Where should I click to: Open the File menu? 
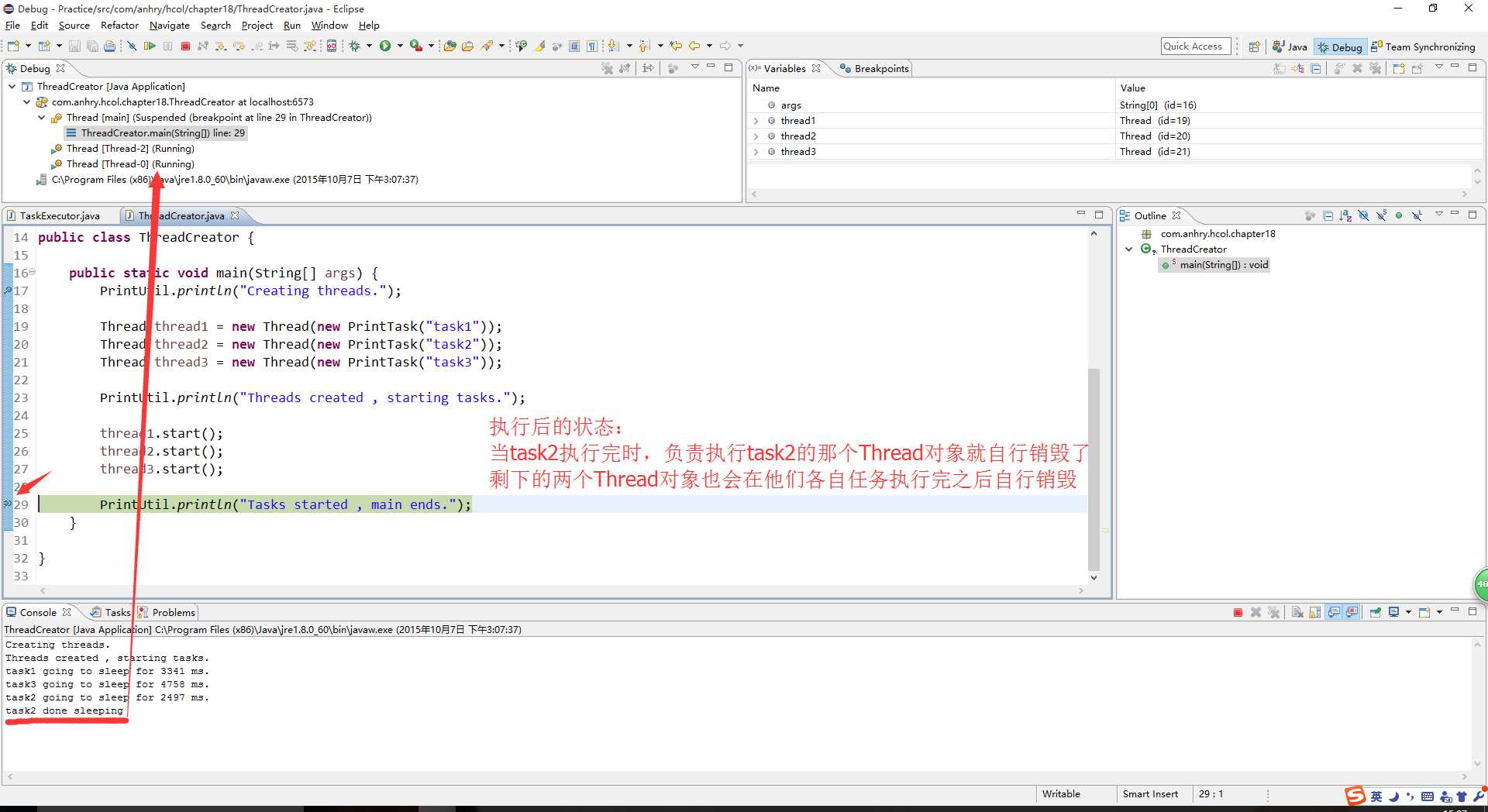coord(12,26)
